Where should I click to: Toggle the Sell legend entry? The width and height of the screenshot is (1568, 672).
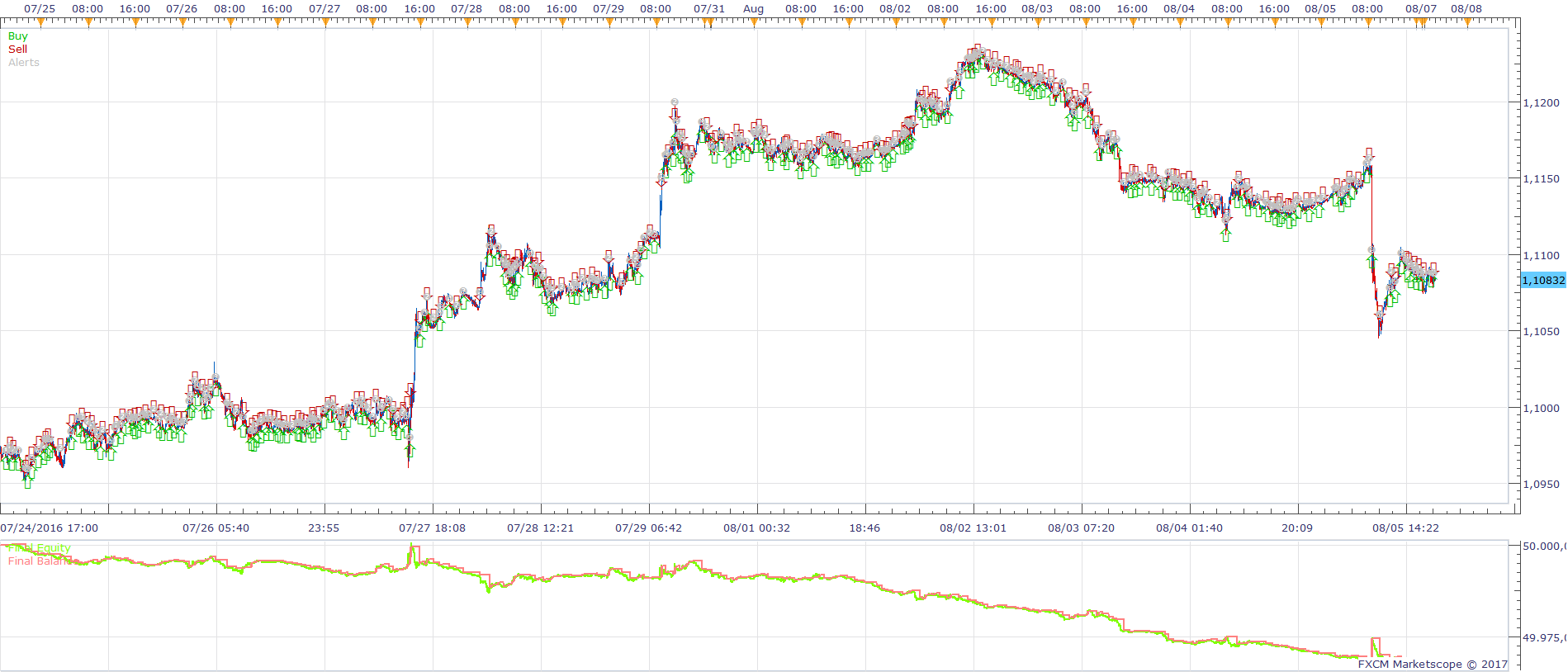point(17,50)
